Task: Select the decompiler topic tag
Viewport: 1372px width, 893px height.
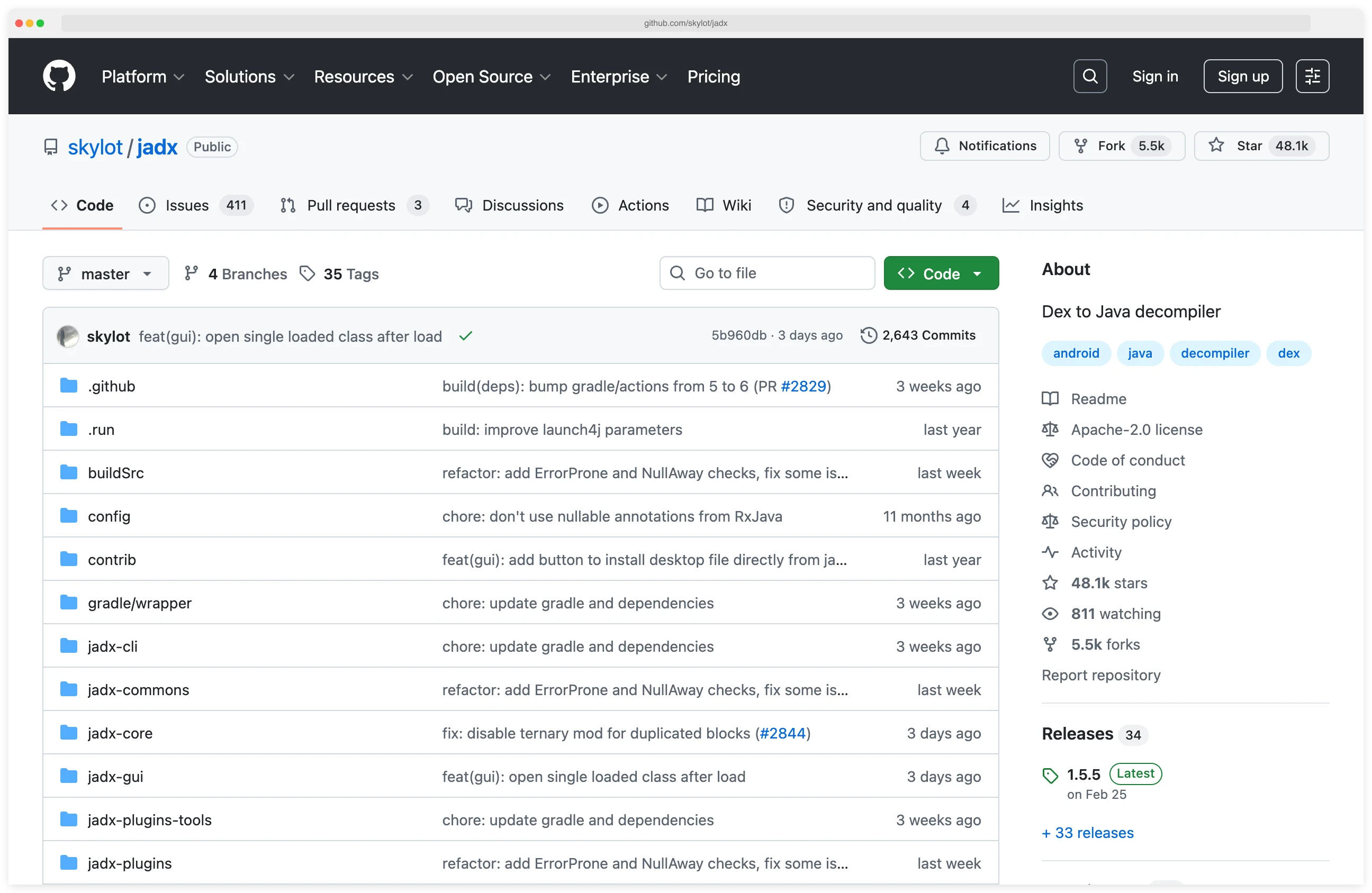Action: pos(1215,352)
